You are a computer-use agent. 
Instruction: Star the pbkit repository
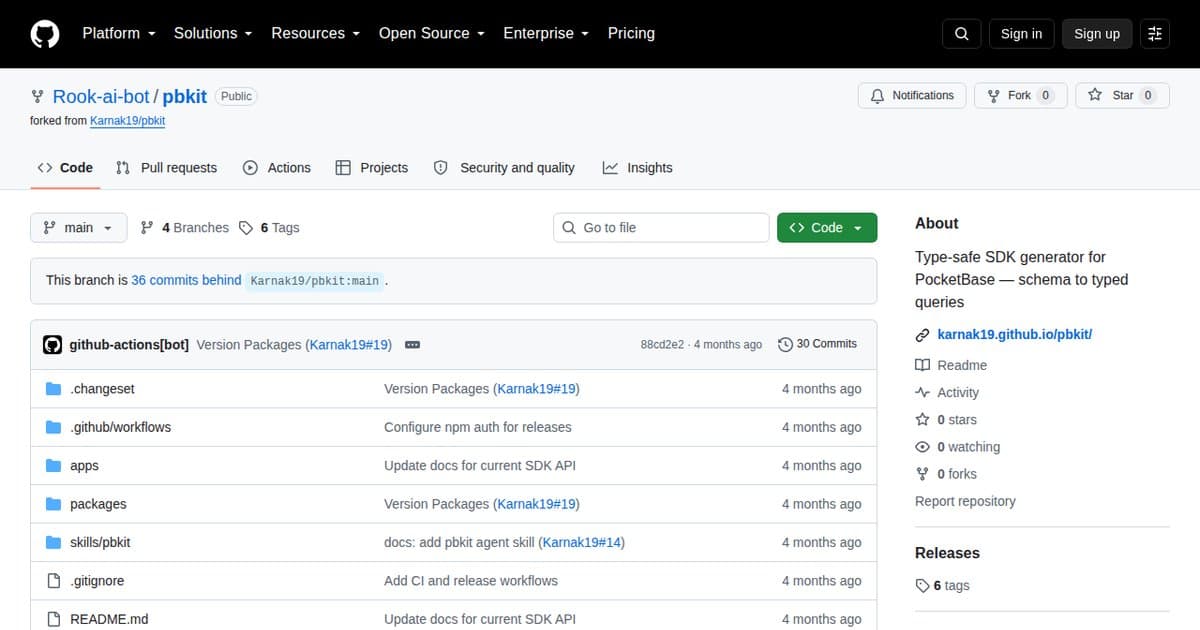tap(1122, 96)
